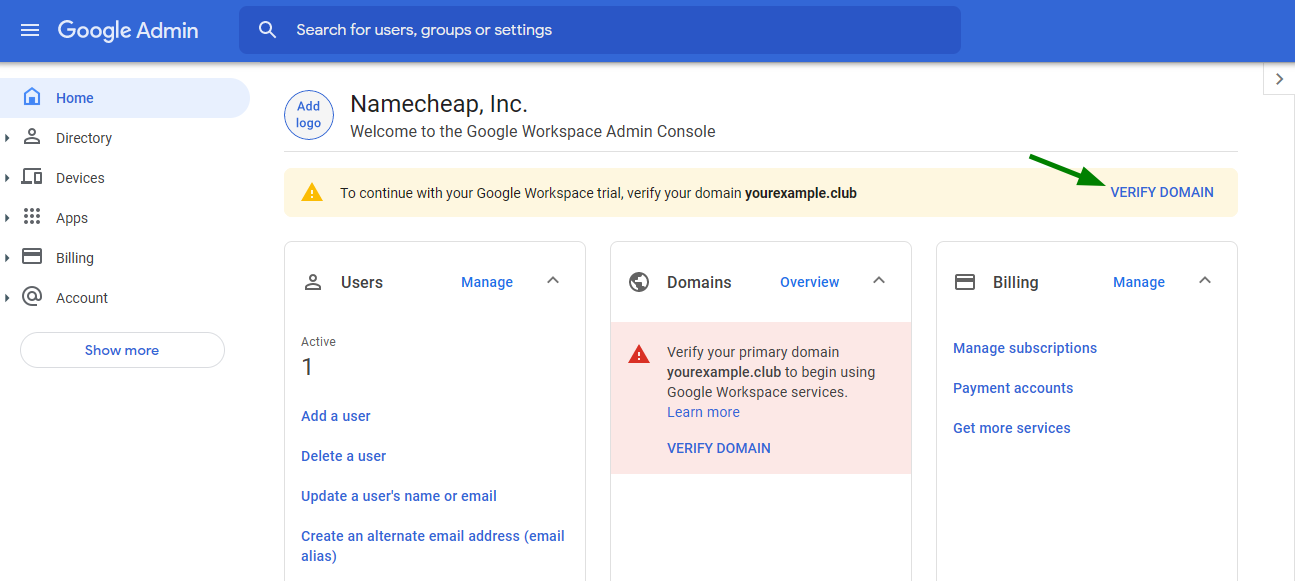Image resolution: width=1295 pixels, height=581 pixels.
Task: Click the Active user count 1
Action: click(x=307, y=367)
